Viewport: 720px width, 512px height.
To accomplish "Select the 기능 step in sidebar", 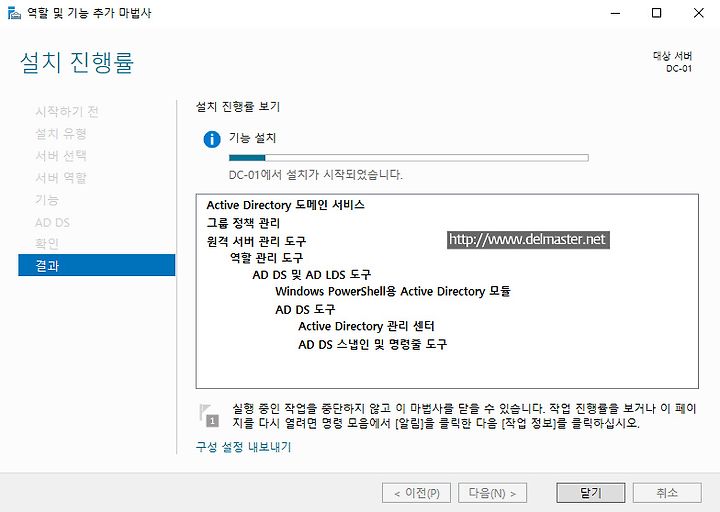I will point(47,200).
